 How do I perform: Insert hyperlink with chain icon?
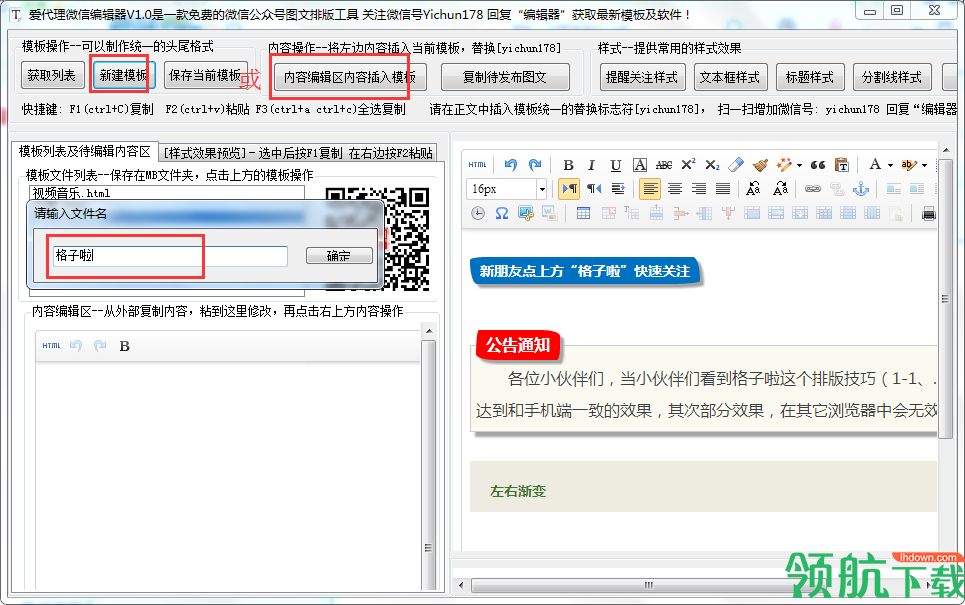pyautogui.click(x=813, y=189)
